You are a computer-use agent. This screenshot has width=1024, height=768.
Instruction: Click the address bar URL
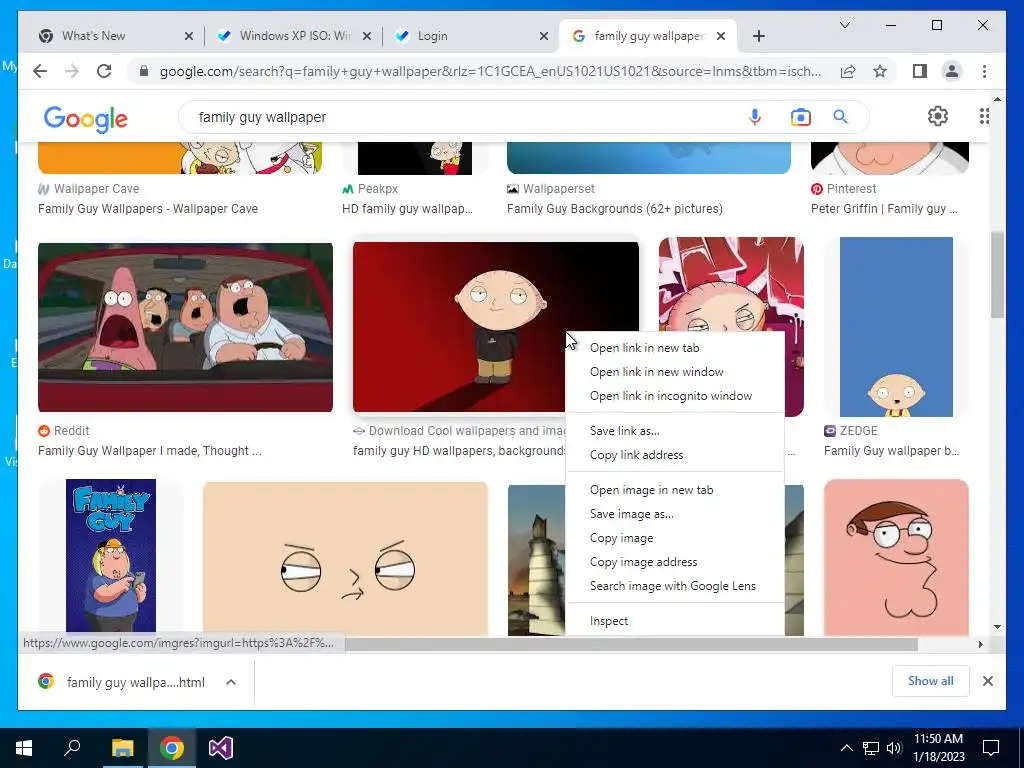click(490, 71)
